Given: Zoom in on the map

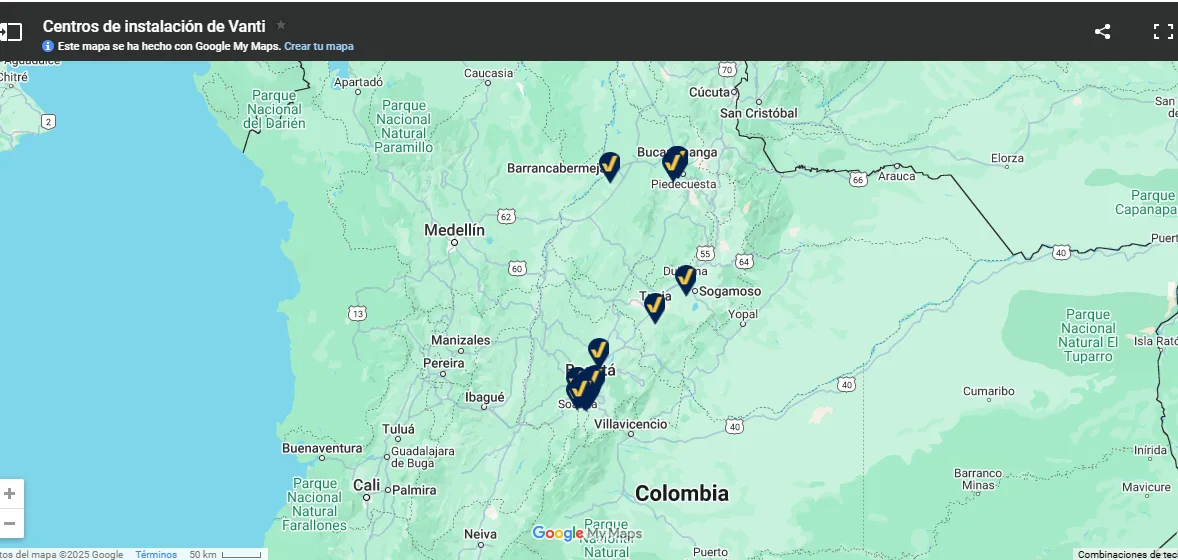Looking at the screenshot, I should [10, 494].
